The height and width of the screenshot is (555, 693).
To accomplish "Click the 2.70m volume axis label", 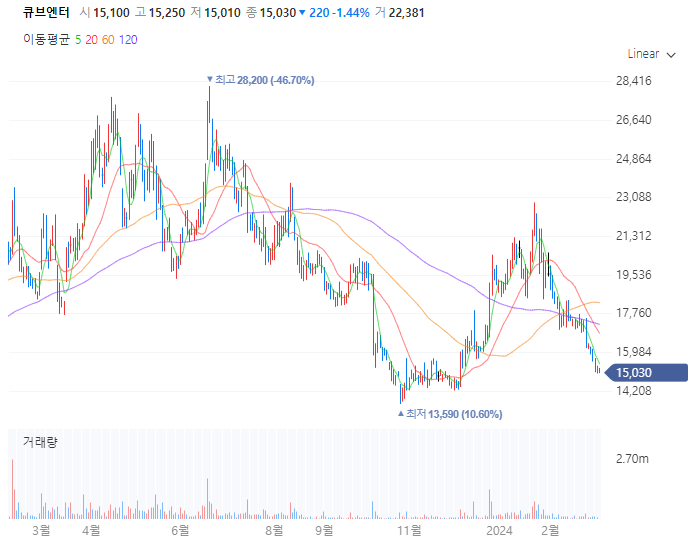I will click(x=632, y=459).
